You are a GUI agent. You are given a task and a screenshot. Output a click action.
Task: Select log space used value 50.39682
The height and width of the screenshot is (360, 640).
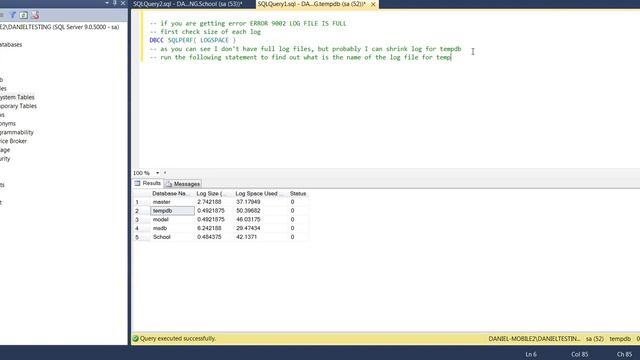point(260,211)
